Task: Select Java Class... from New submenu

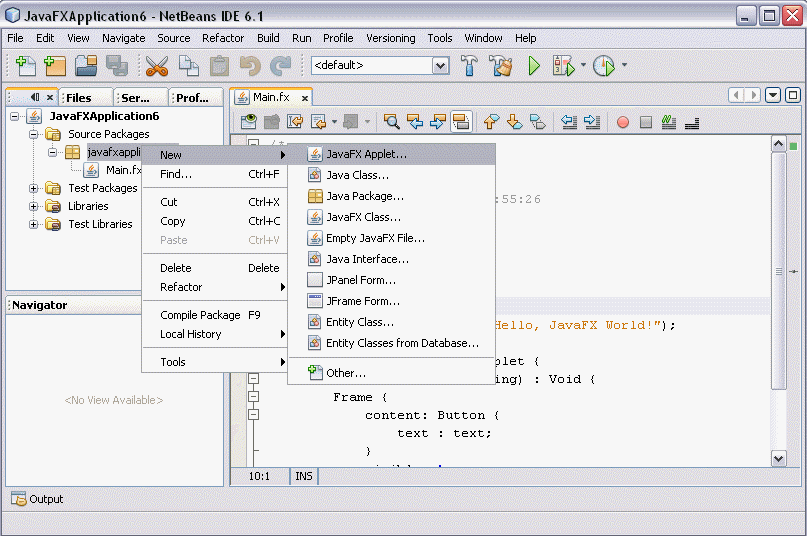Action: click(392, 176)
